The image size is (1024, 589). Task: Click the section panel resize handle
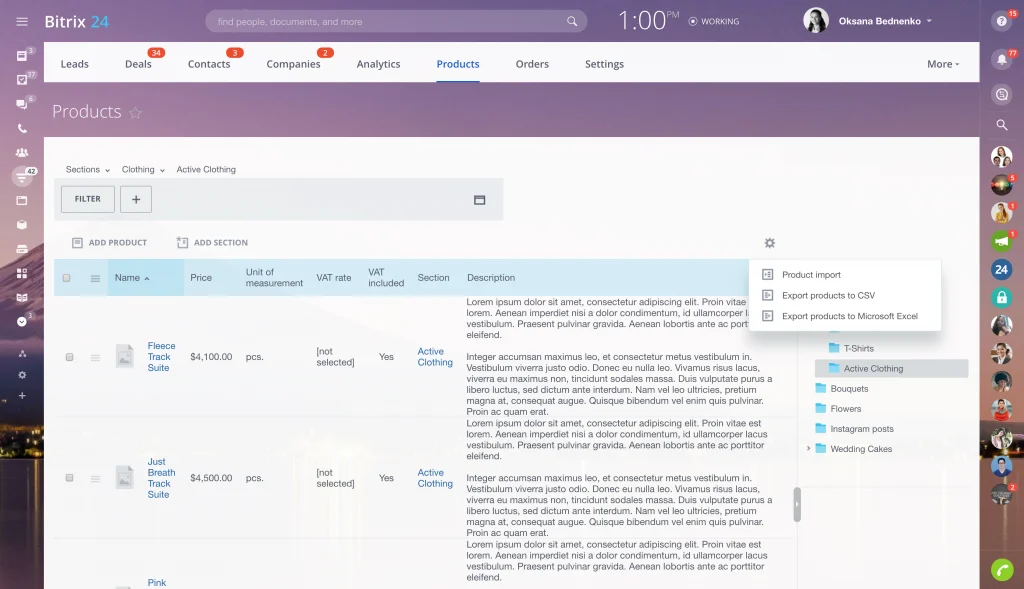tap(797, 505)
